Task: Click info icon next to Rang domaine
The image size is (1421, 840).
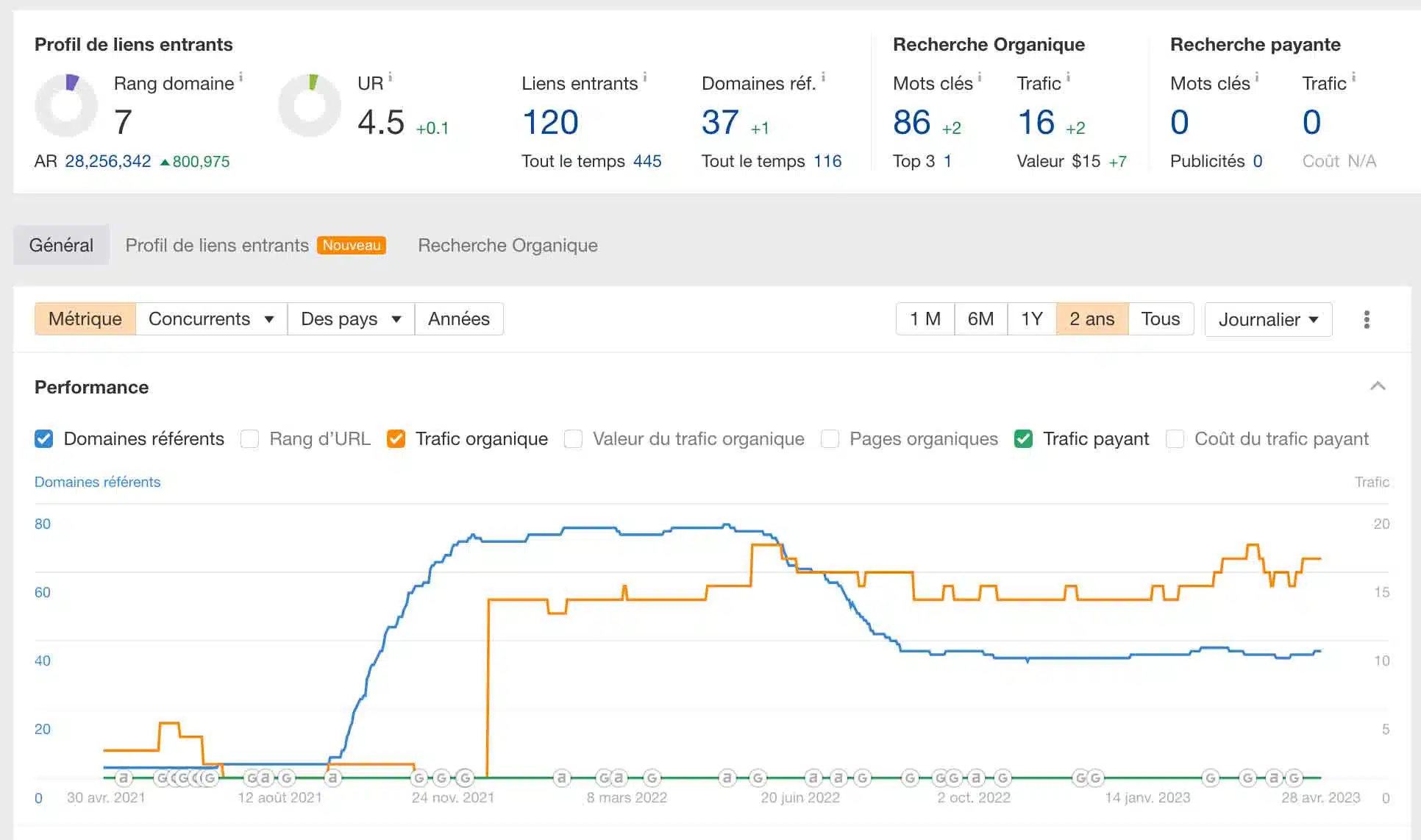Action: tap(241, 76)
